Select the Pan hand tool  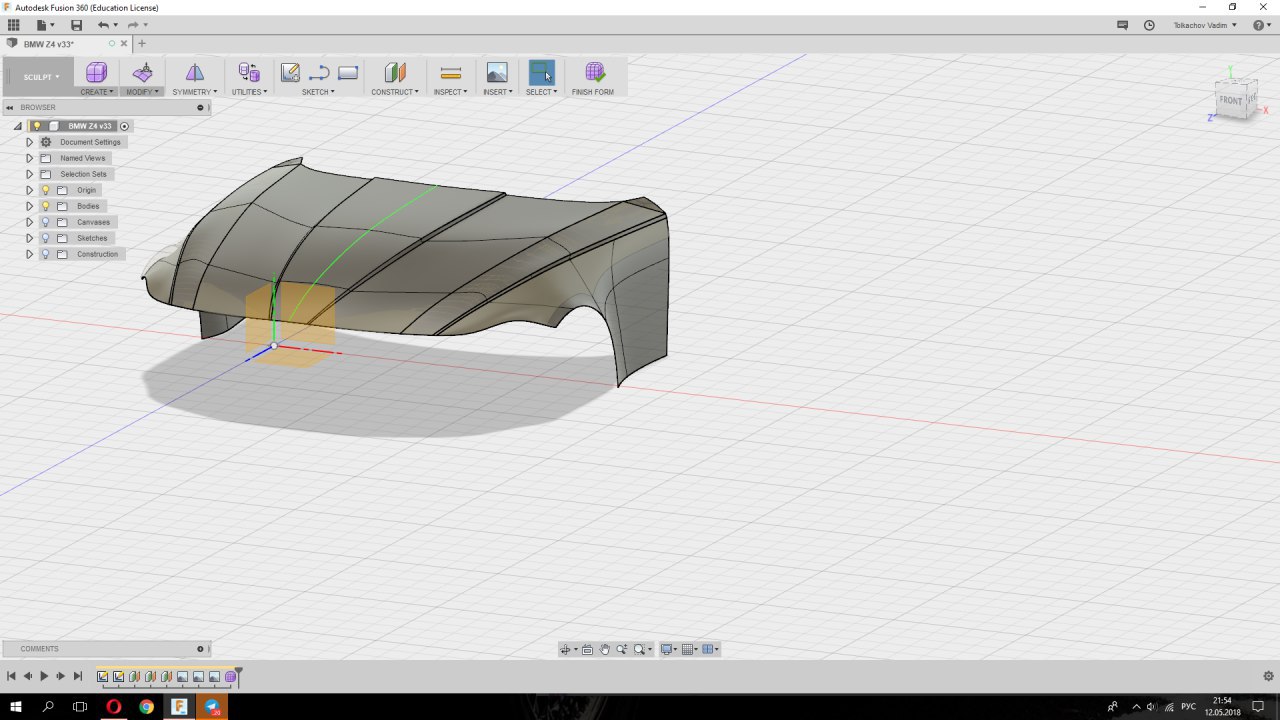tap(605, 649)
